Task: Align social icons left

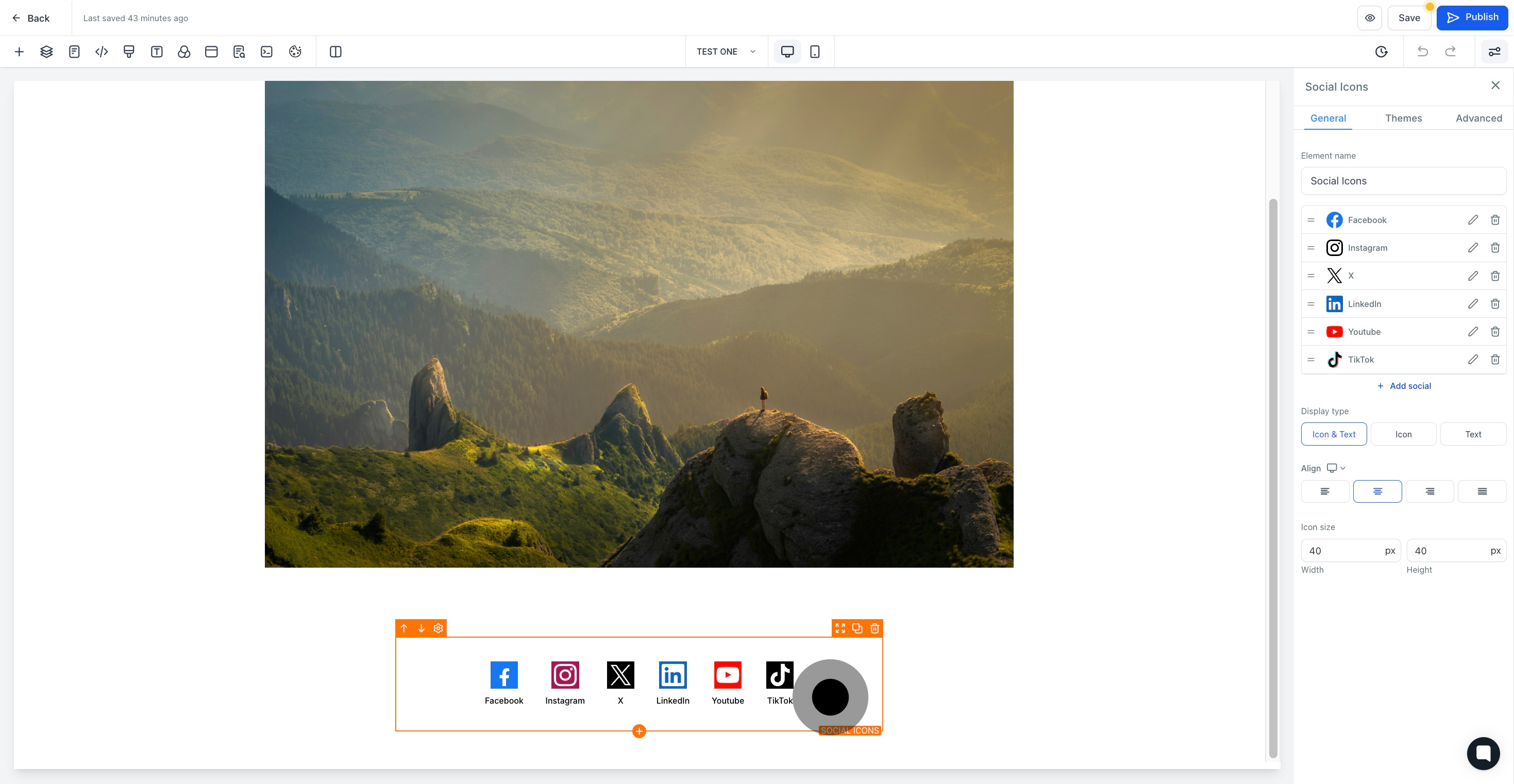Action: tap(1325, 491)
